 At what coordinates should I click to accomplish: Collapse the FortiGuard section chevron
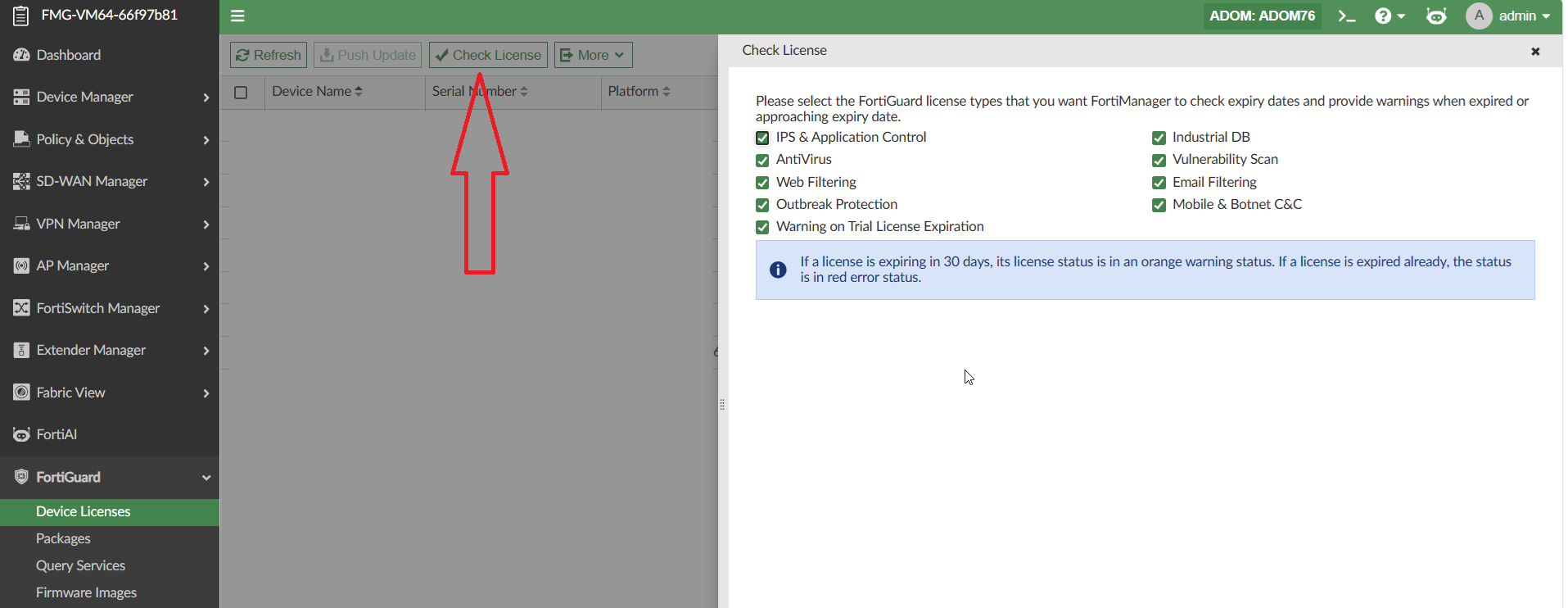pos(206,478)
